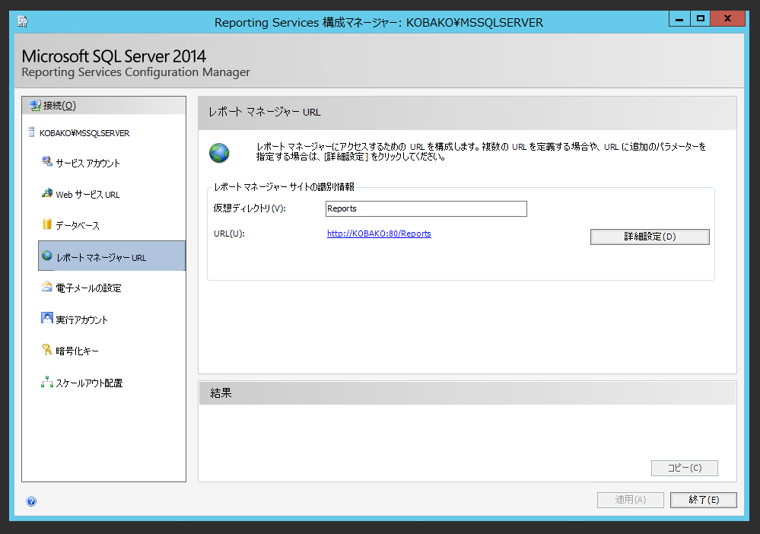Open the スケールアウト配置 page

(x=89, y=383)
